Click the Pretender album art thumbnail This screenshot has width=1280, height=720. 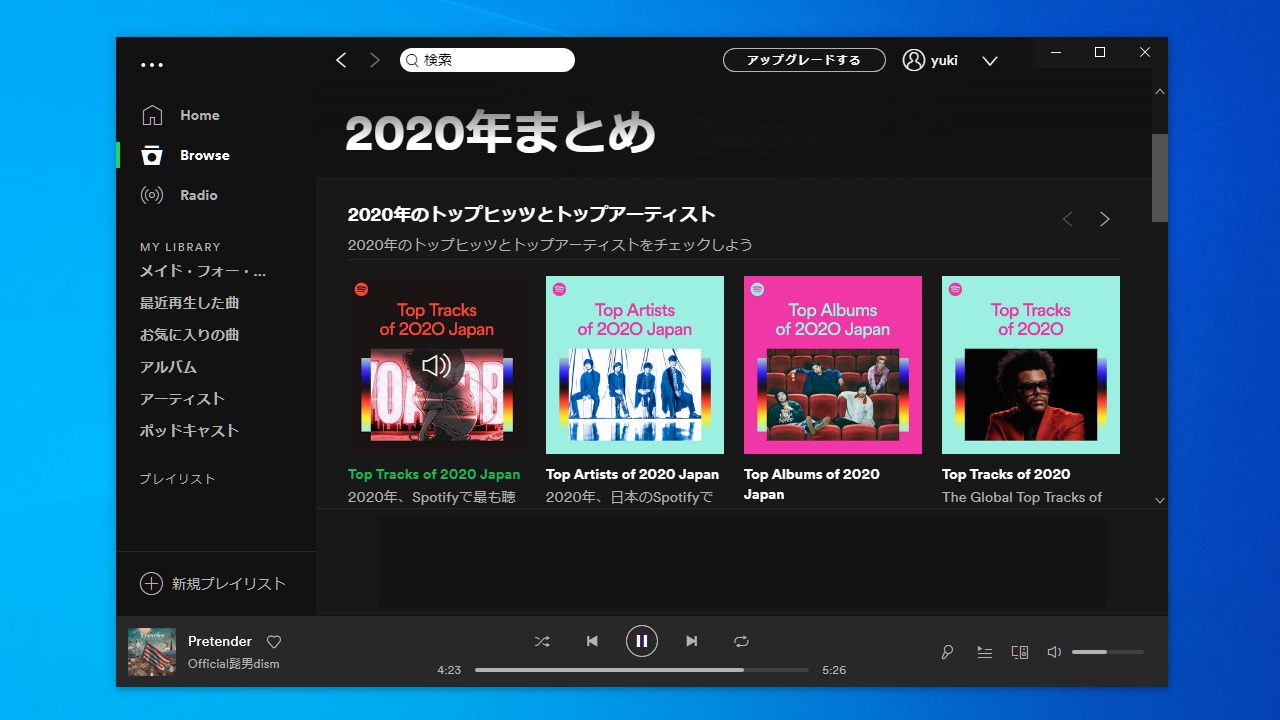point(152,652)
